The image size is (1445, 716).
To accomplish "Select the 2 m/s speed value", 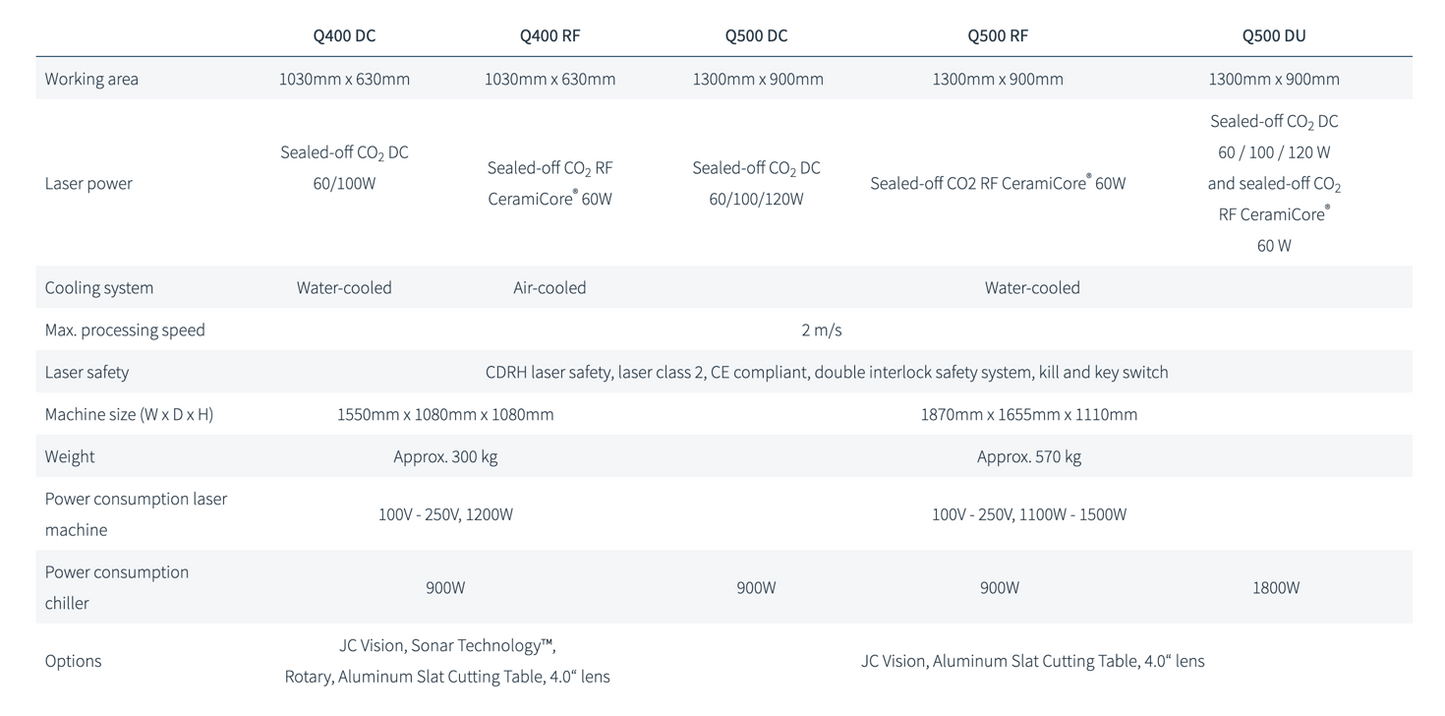I will 822,330.
